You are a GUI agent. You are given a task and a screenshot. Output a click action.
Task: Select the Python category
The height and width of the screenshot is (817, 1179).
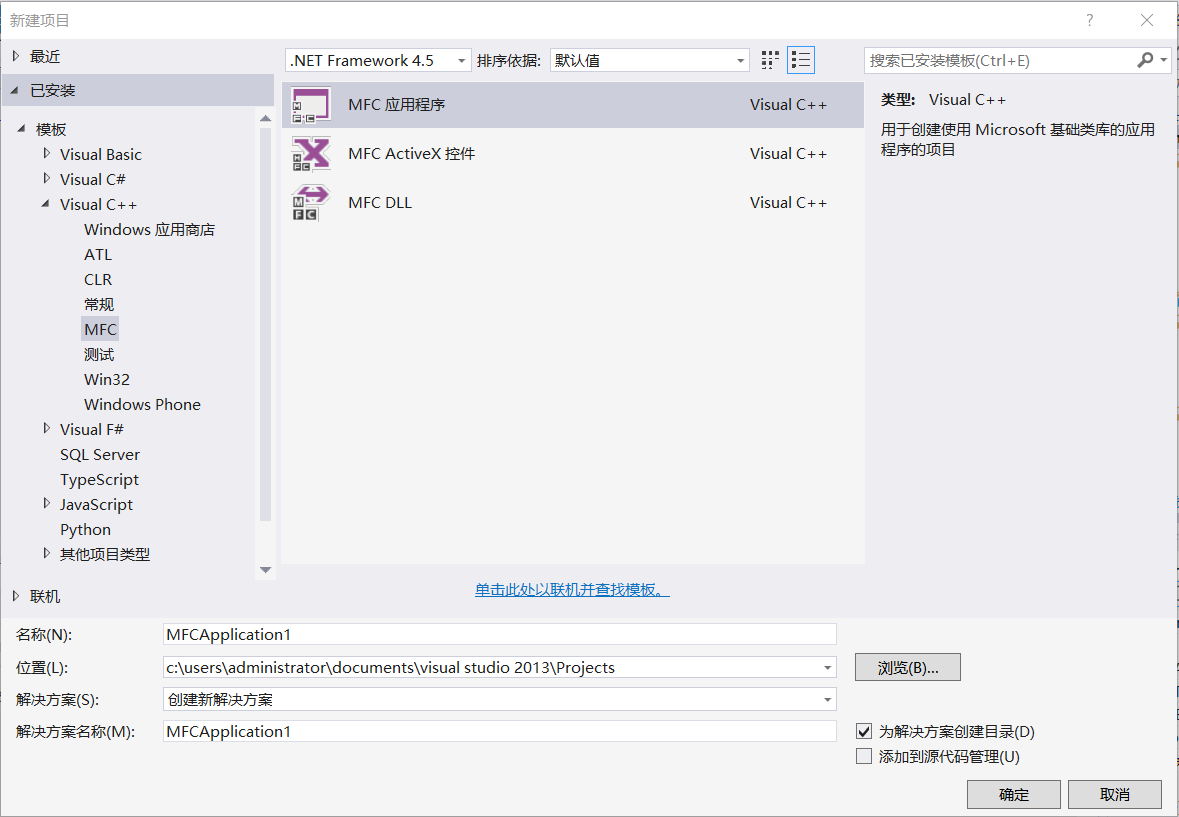[85, 530]
